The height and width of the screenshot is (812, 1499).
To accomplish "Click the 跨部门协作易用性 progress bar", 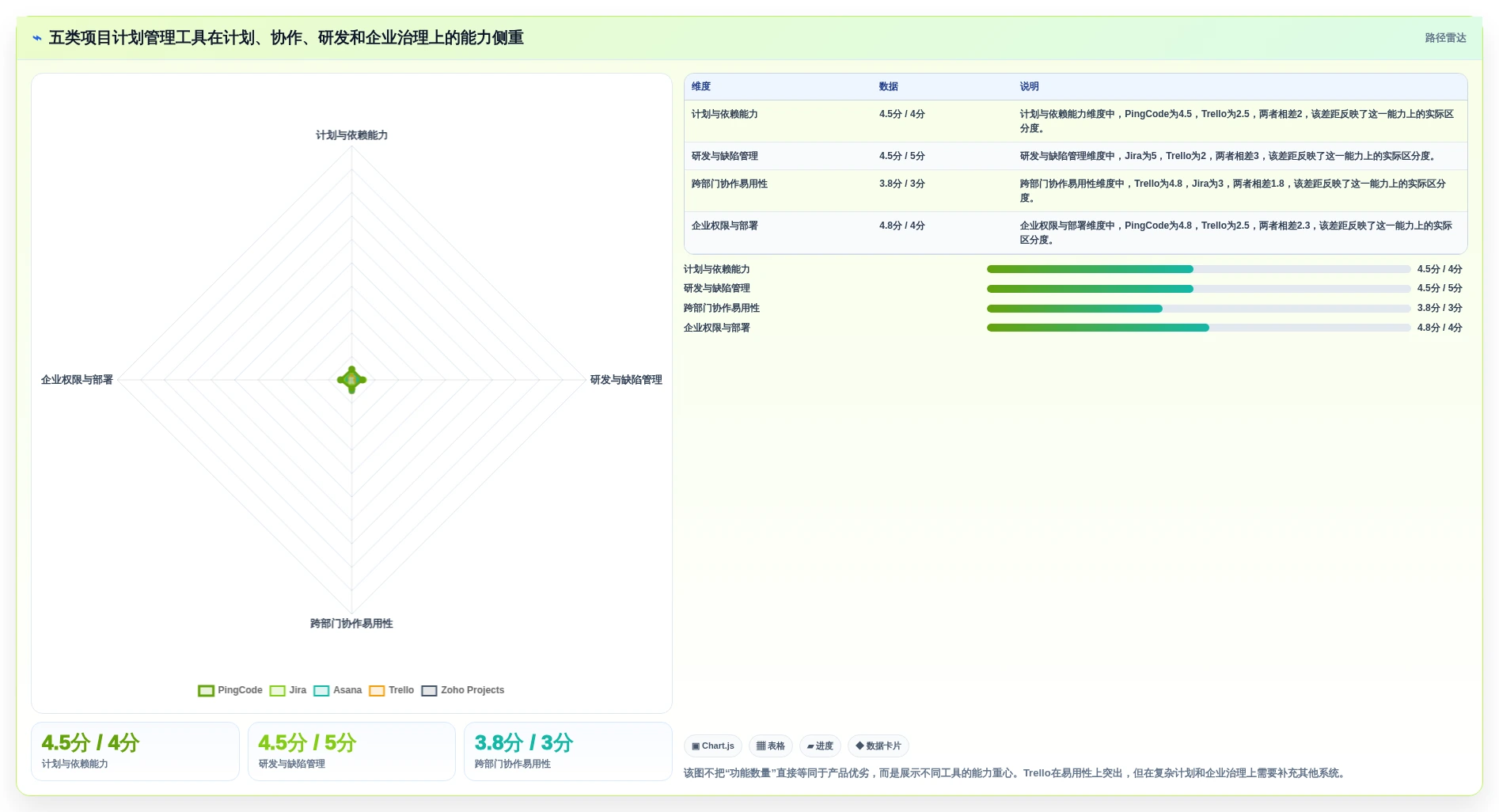I will click(1198, 309).
